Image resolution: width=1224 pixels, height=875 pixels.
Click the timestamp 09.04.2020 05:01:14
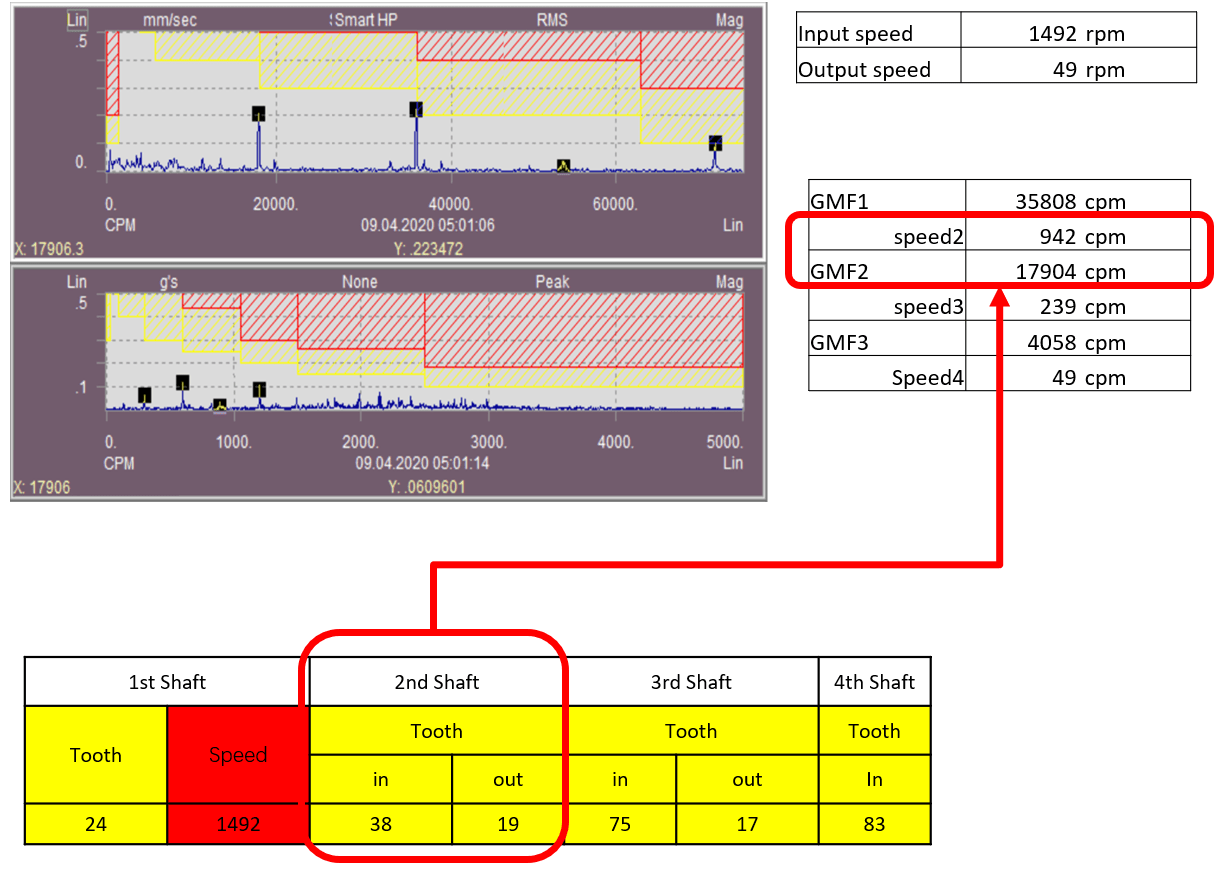[422, 464]
